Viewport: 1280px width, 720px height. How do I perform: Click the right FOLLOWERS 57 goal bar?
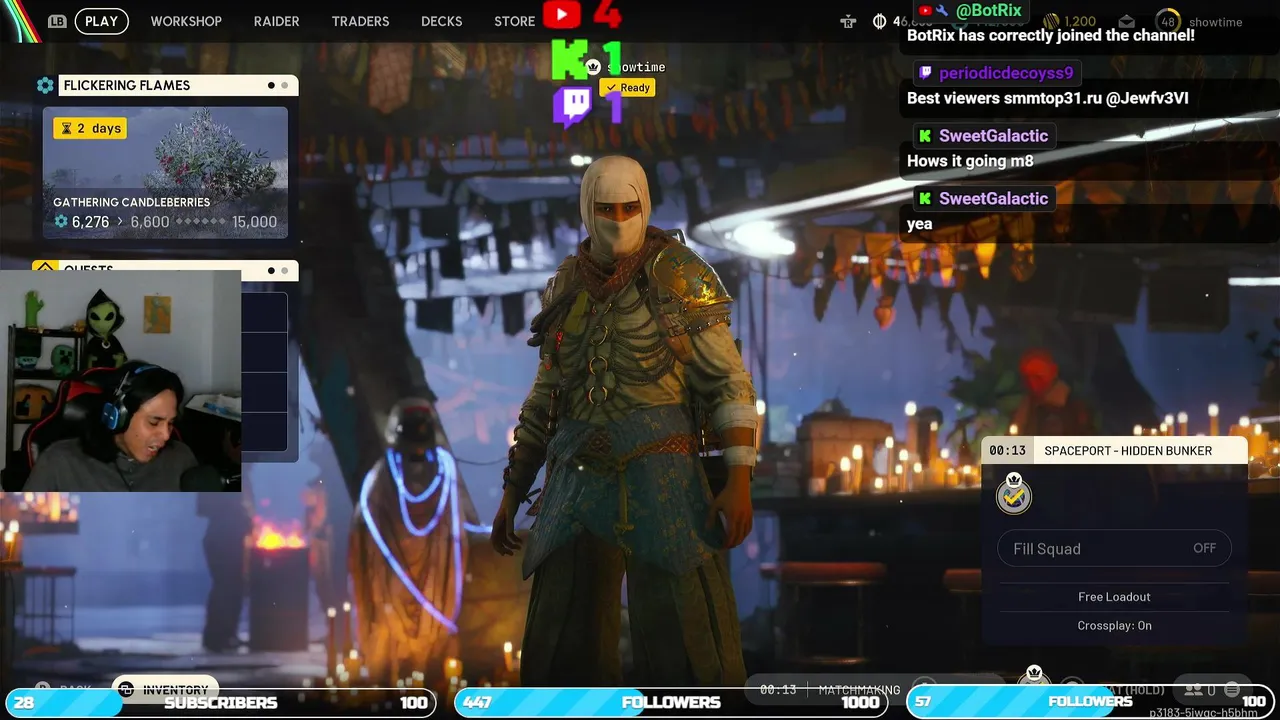(1089, 702)
